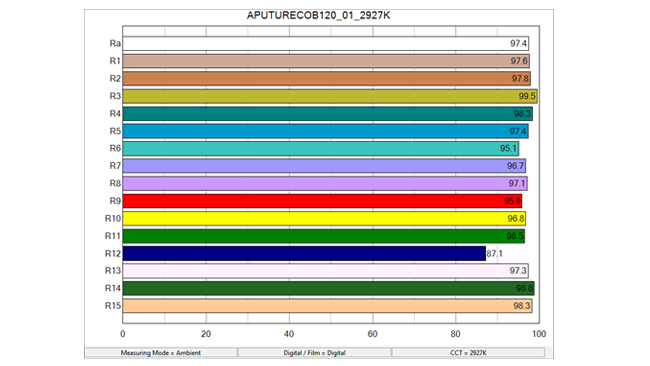The width and height of the screenshot is (650, 366).
Task: Select the R15 peach bar
Action: [x=327, y=306]
